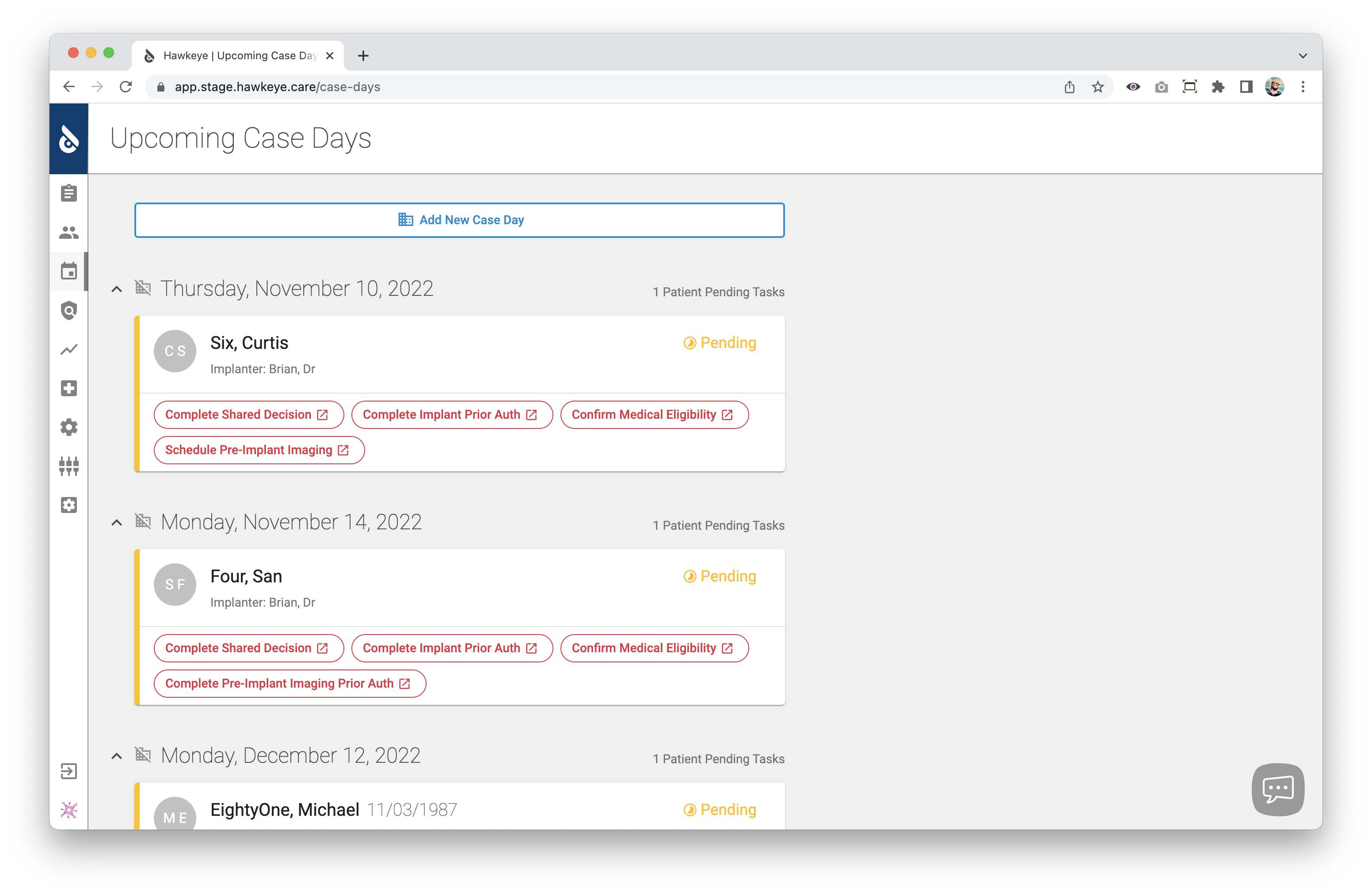
Task: Open the settings gear sidebar icon
Action: click(x=69, y=427)
